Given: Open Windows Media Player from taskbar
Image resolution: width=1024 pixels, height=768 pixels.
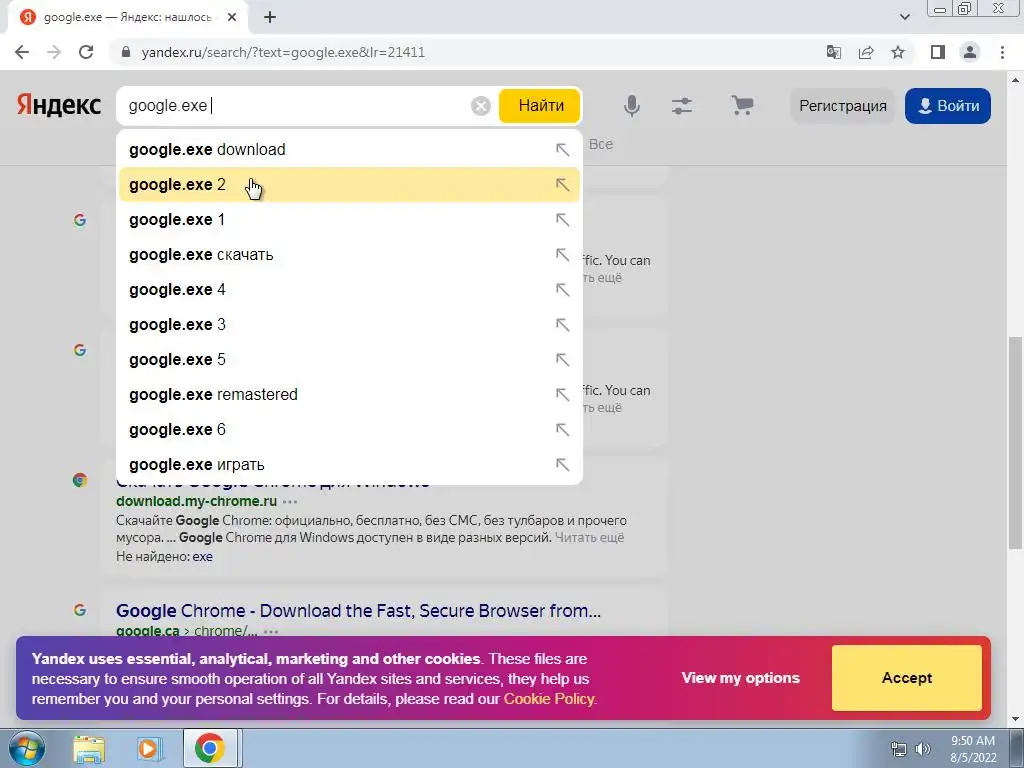Looking at the screenshot, I should pyautogui.click(x=149, y=749).
